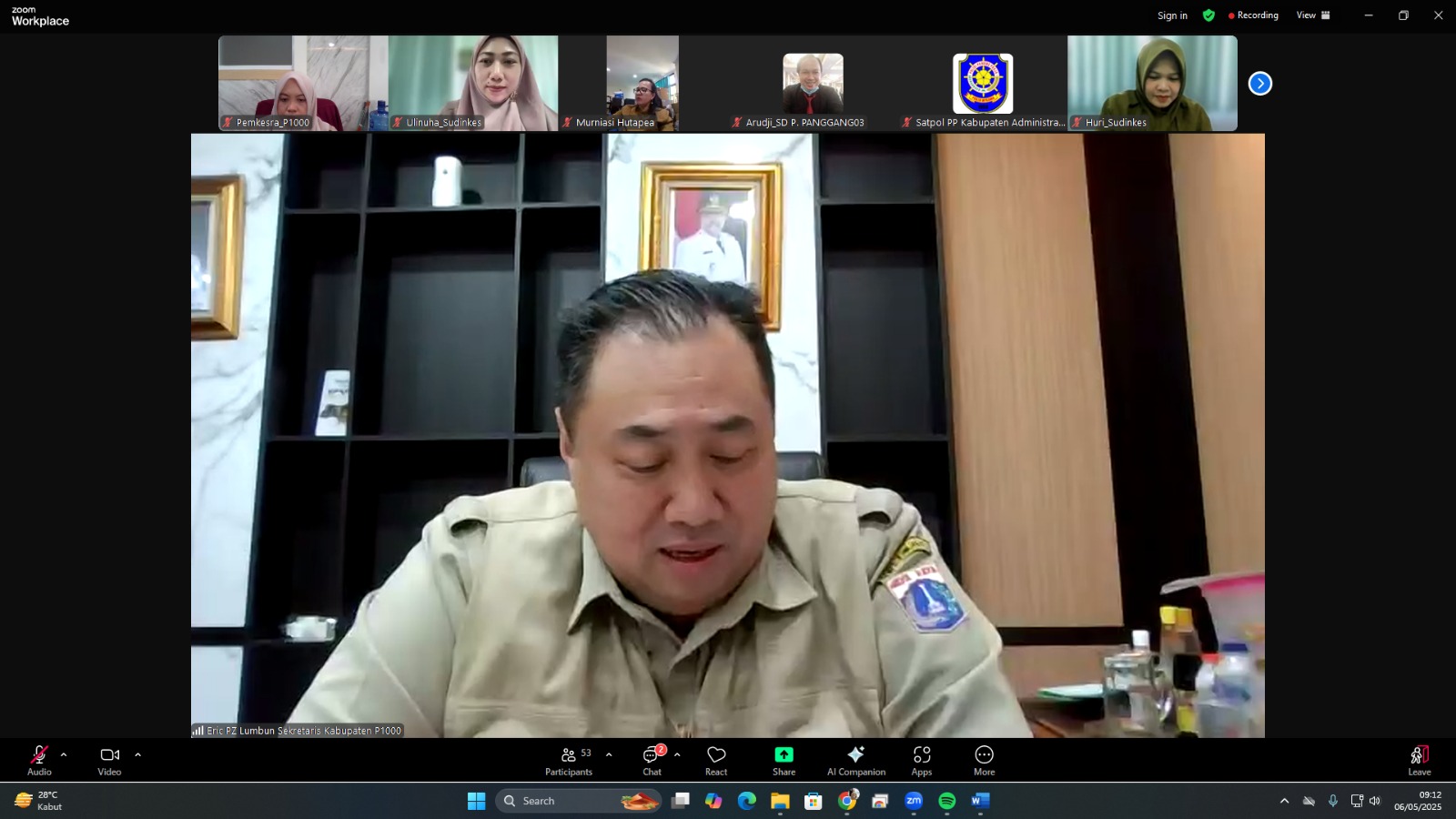1456x819 pixels.
Task: Toggle the camera with Video button
Action: (109, 761)
